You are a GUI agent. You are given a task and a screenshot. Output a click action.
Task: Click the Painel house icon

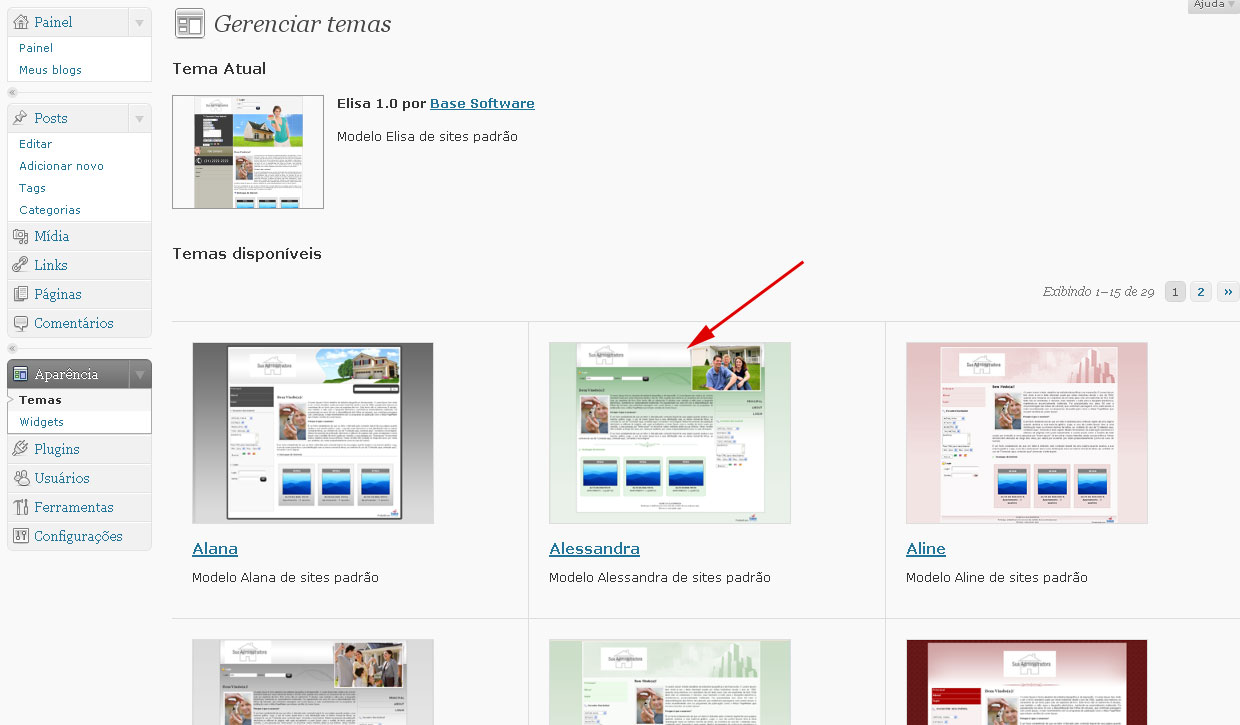tap(21, 22)
